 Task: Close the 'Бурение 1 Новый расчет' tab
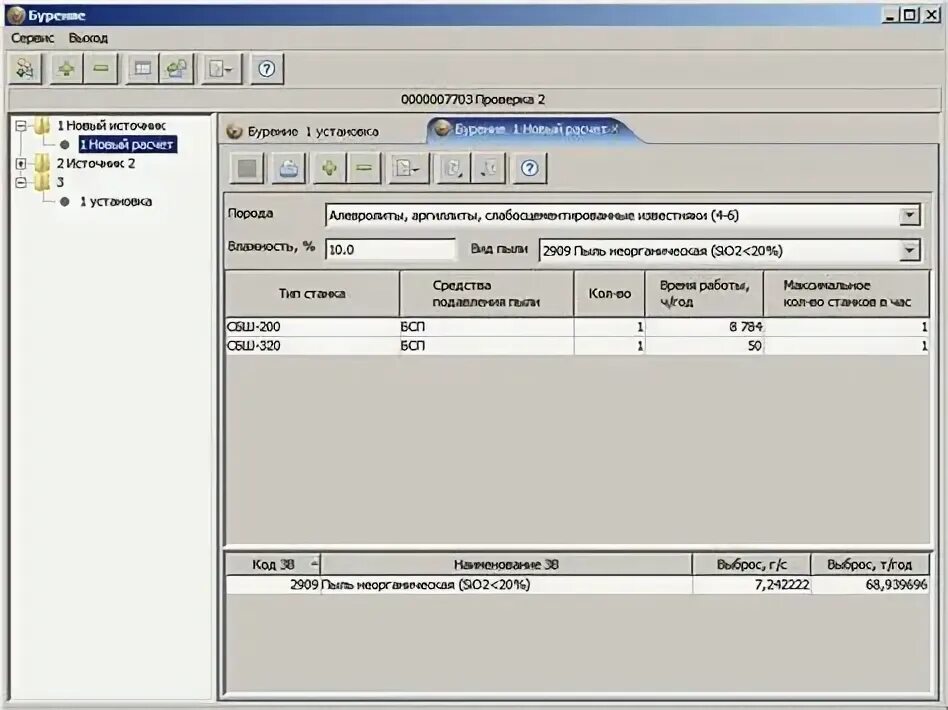[615, 128]
